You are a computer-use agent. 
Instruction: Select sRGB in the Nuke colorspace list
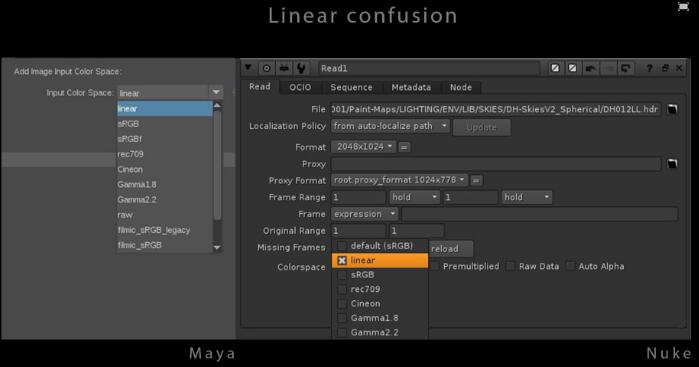380,275
